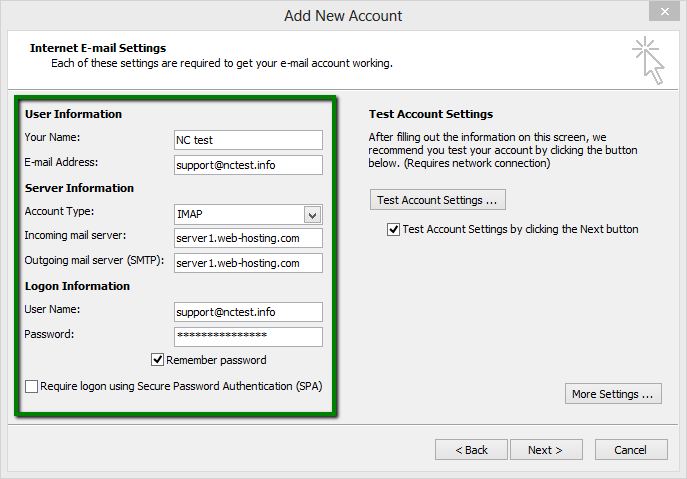Screen dimensions: 687x479
Task: Click the Your Name input field
Action: (x=248, y=140)
